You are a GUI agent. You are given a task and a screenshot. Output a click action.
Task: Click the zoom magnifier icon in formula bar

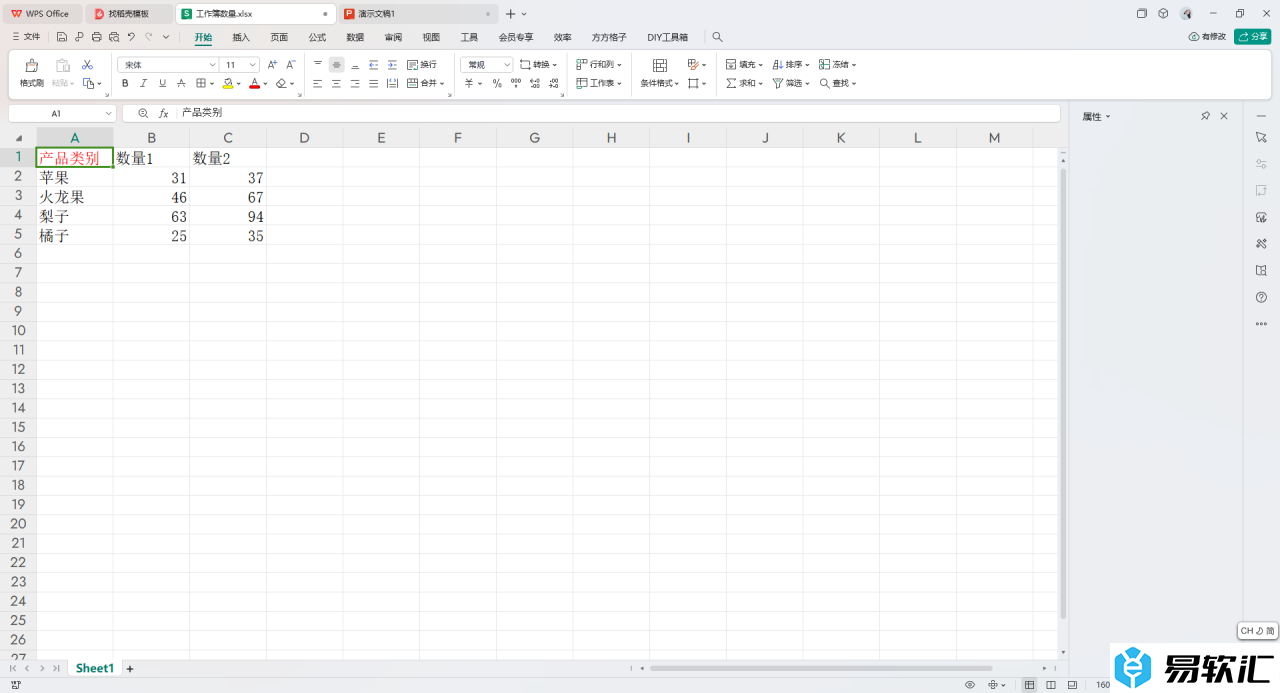143,113
